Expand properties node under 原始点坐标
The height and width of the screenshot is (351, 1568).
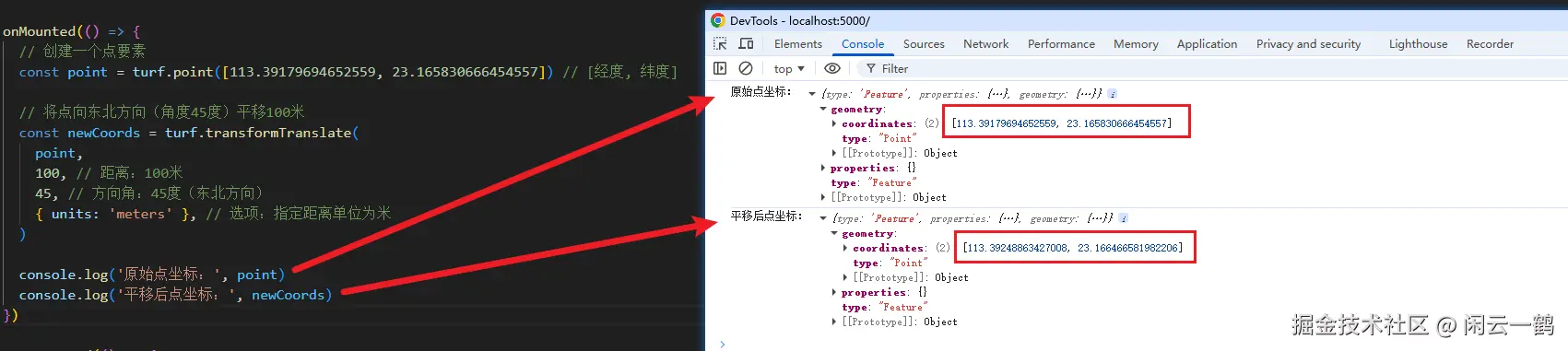point(823,168)
